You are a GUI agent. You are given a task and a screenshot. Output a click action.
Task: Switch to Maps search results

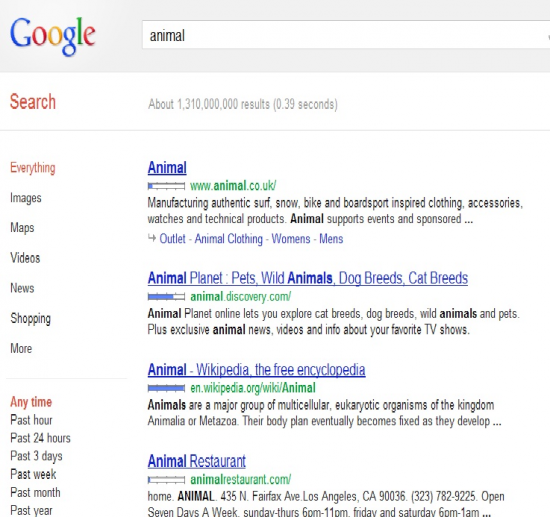coord(22,228)
